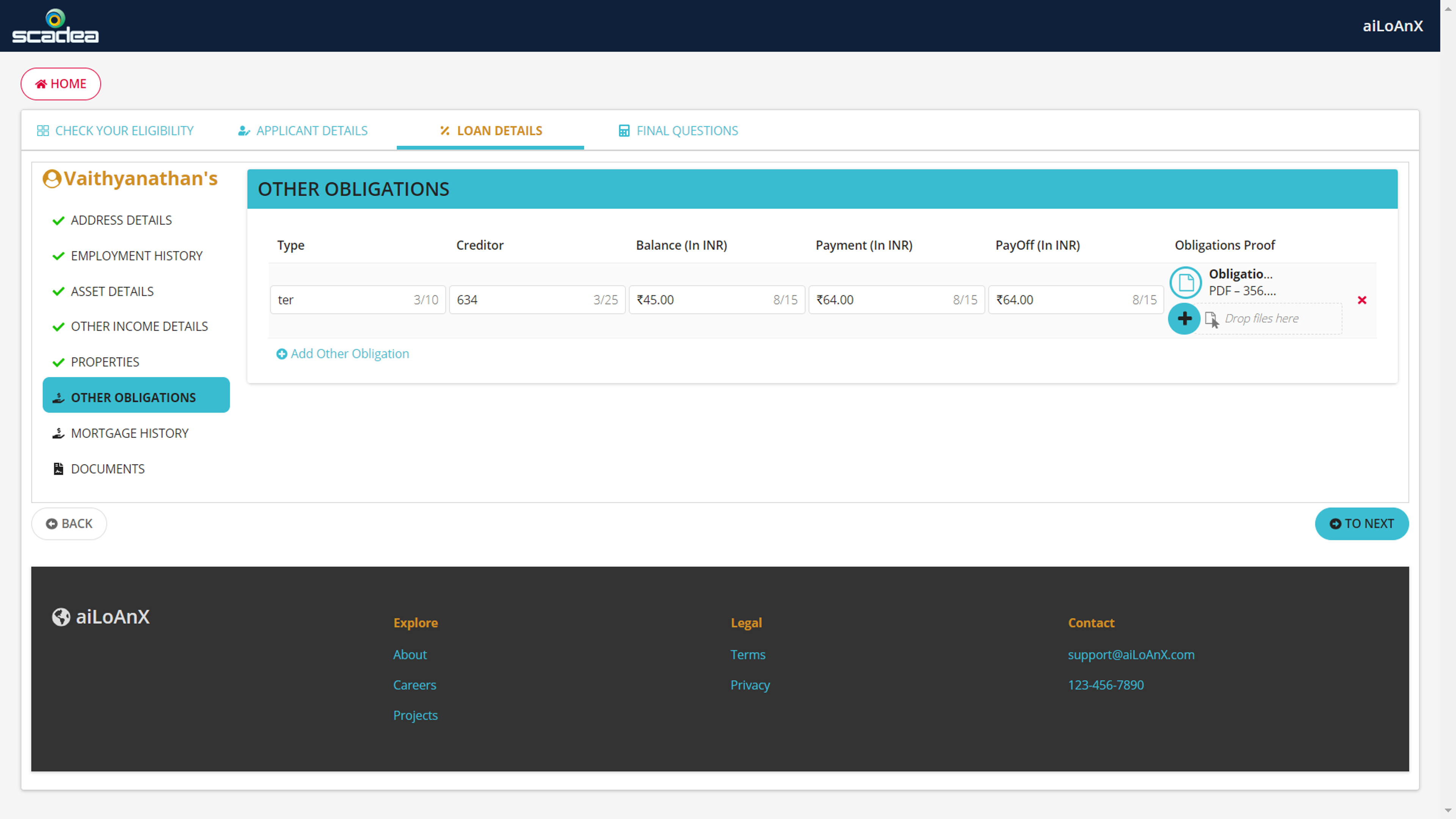Open the Check Your Eligibility tab
The width and height of the screenshot is (1456, 819).
click(115, 130)
